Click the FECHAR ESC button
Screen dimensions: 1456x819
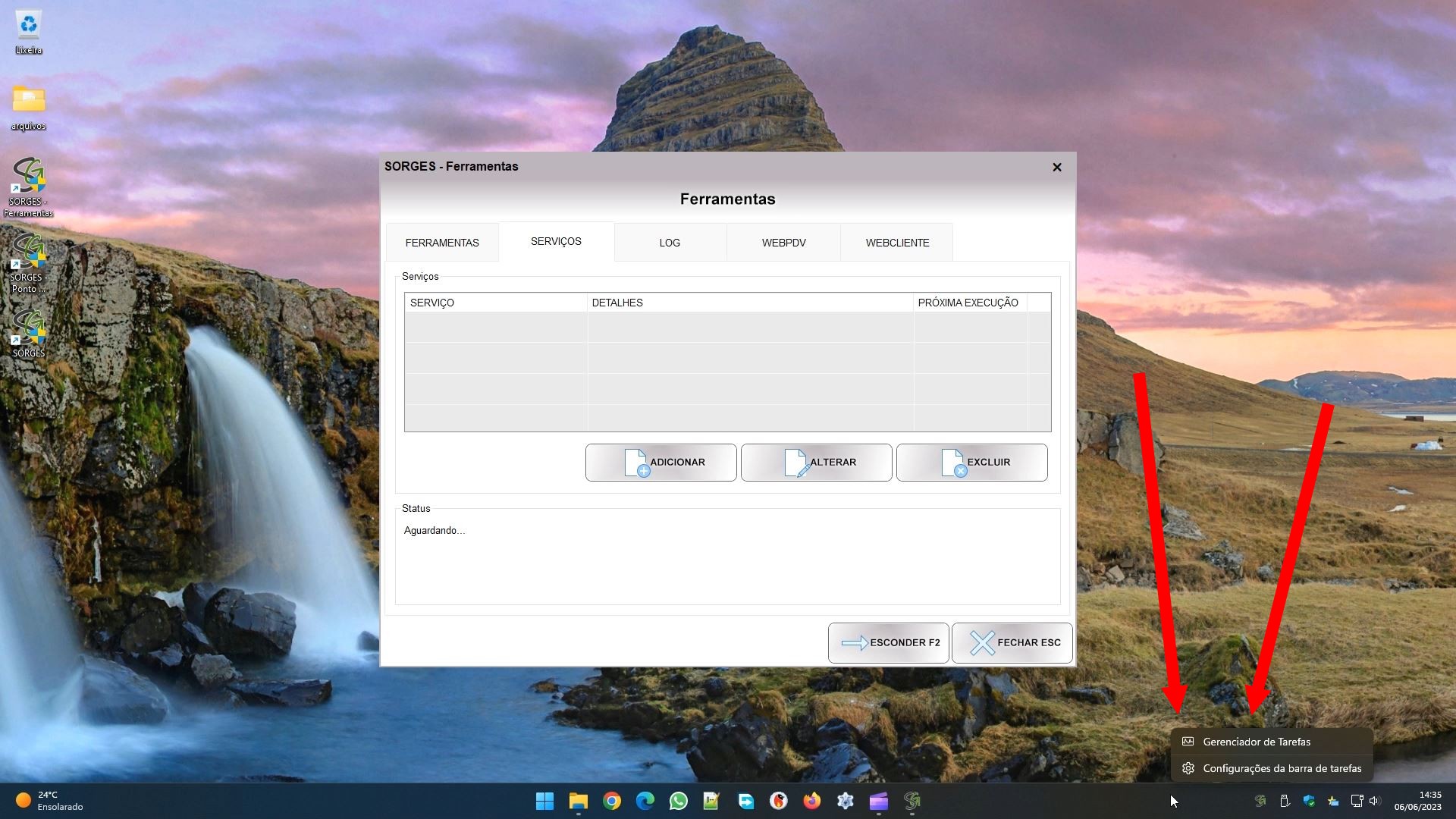coord(1012,643)
